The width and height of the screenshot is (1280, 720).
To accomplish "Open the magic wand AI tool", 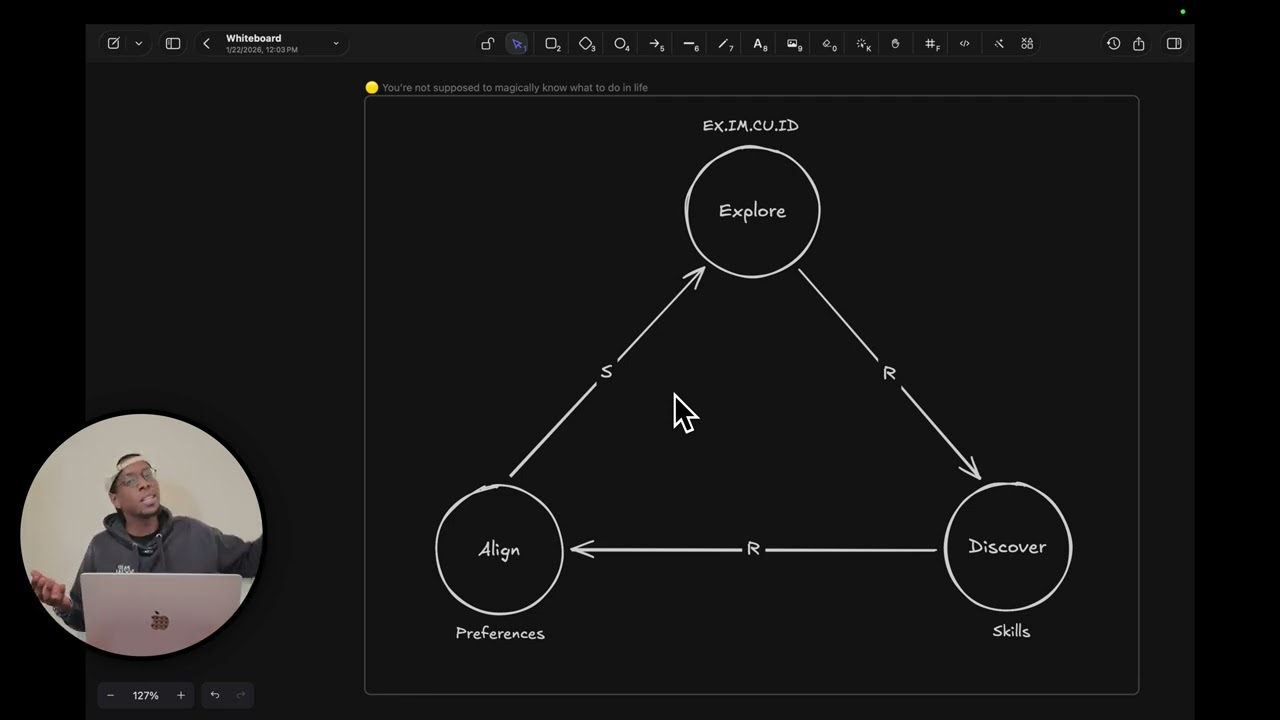I will (x=998, y=44).
